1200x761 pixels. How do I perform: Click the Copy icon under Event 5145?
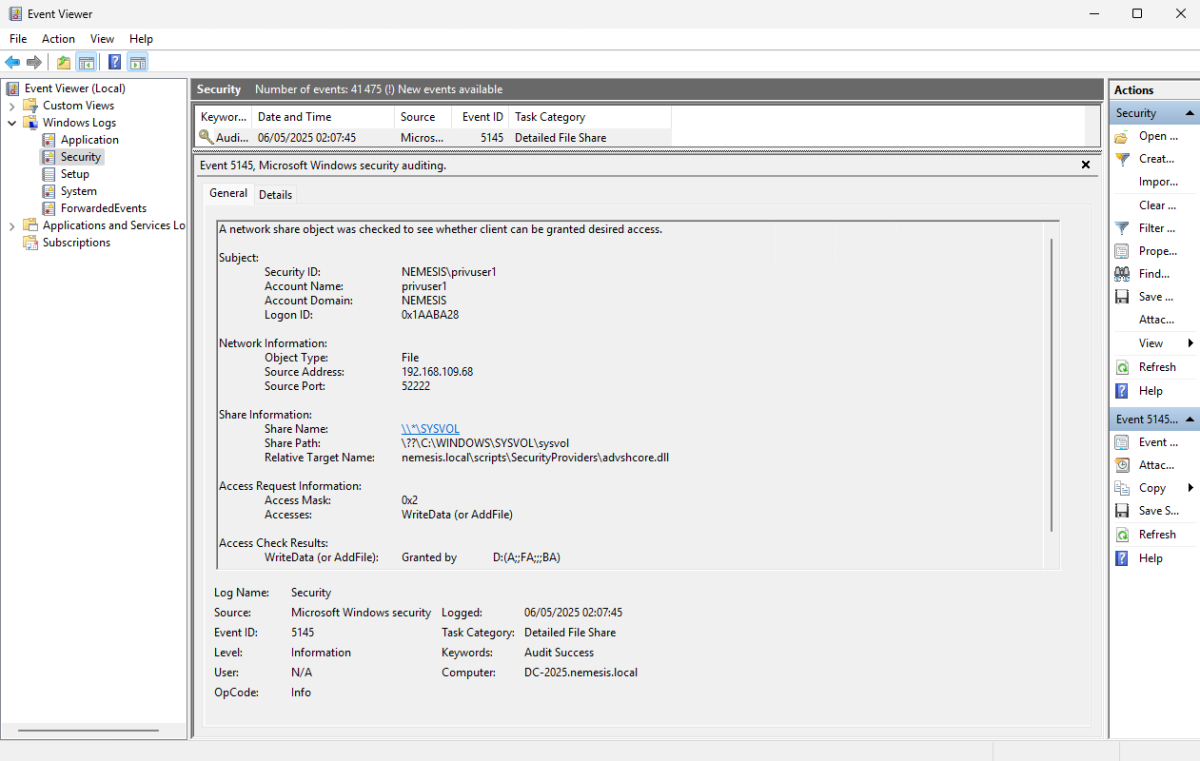(x=1124, y=487)
